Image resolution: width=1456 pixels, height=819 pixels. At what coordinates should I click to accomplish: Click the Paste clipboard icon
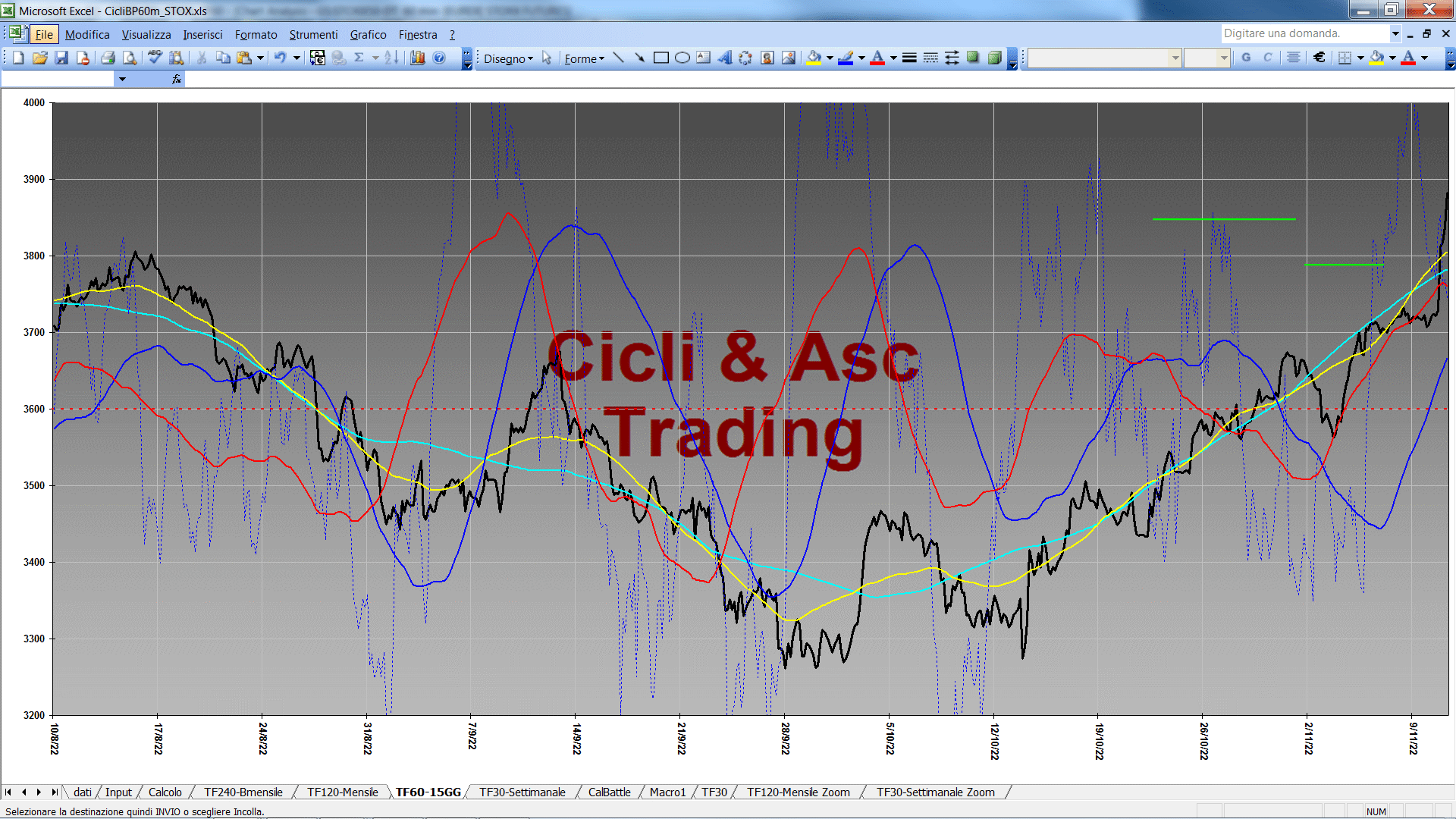(244, 58)
